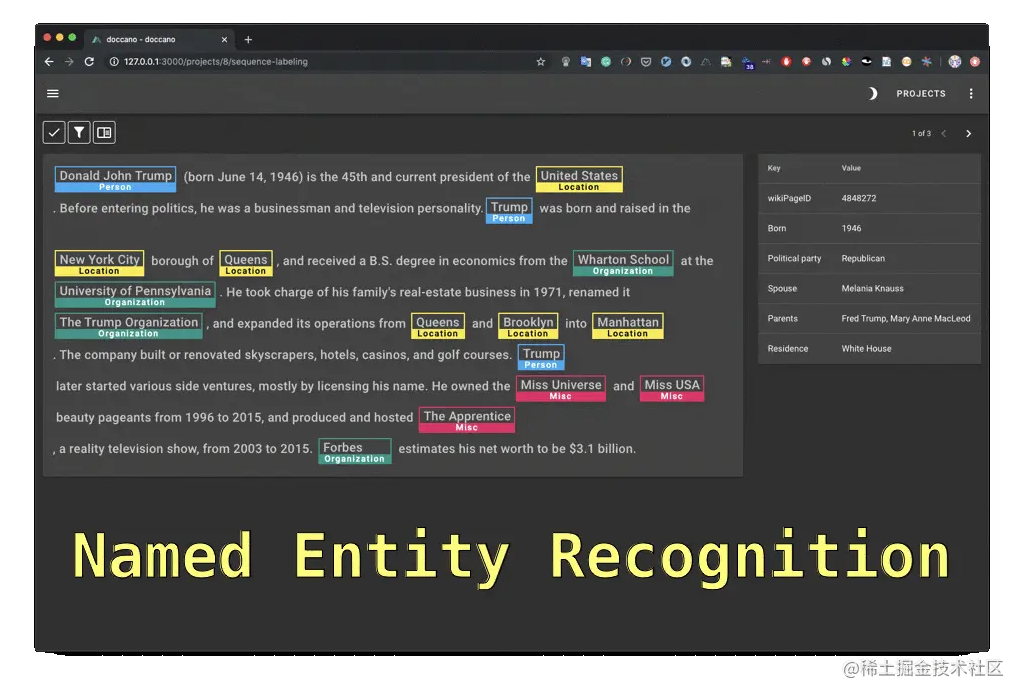
Task: Click the 'Miss Universe' Misc annotation
Action: (560, 389)
